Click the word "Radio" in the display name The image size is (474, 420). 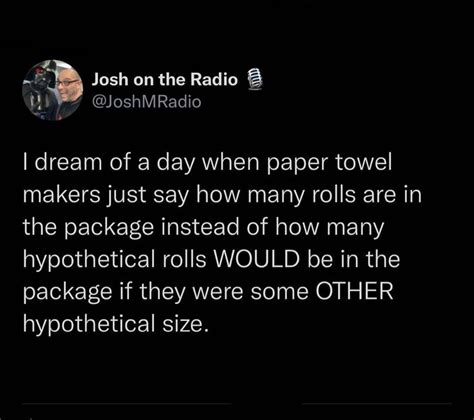(214, 79)
